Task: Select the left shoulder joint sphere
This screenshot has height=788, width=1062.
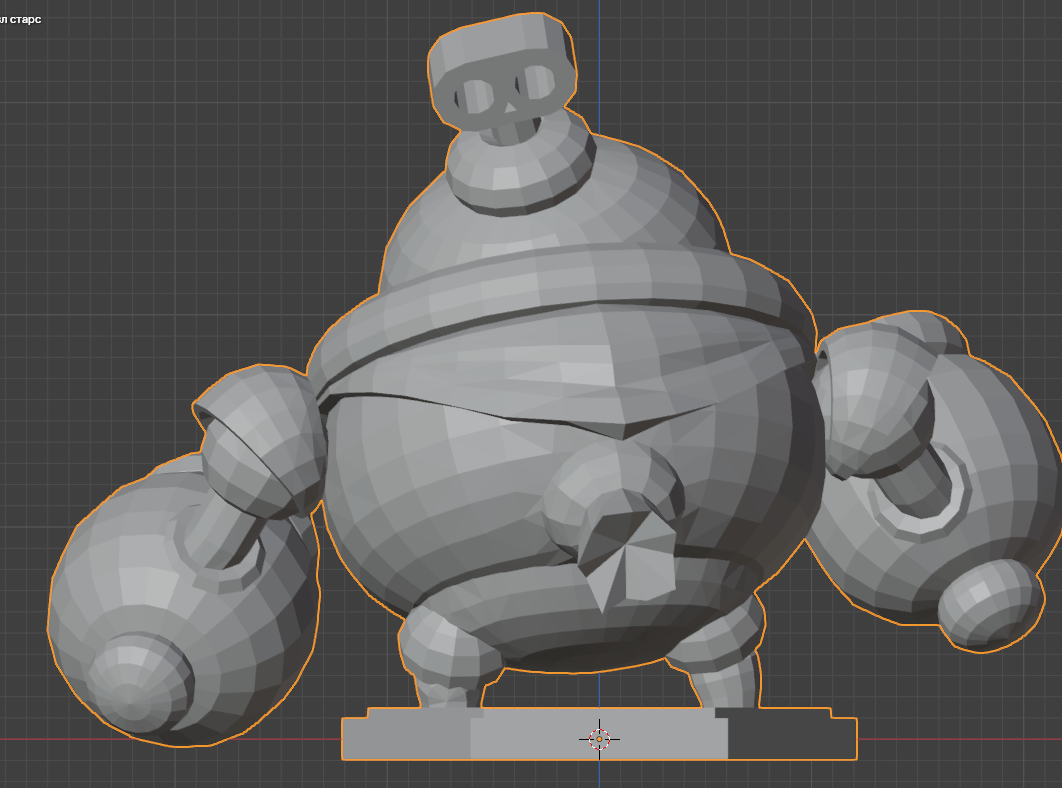Action: coord(262,438)
